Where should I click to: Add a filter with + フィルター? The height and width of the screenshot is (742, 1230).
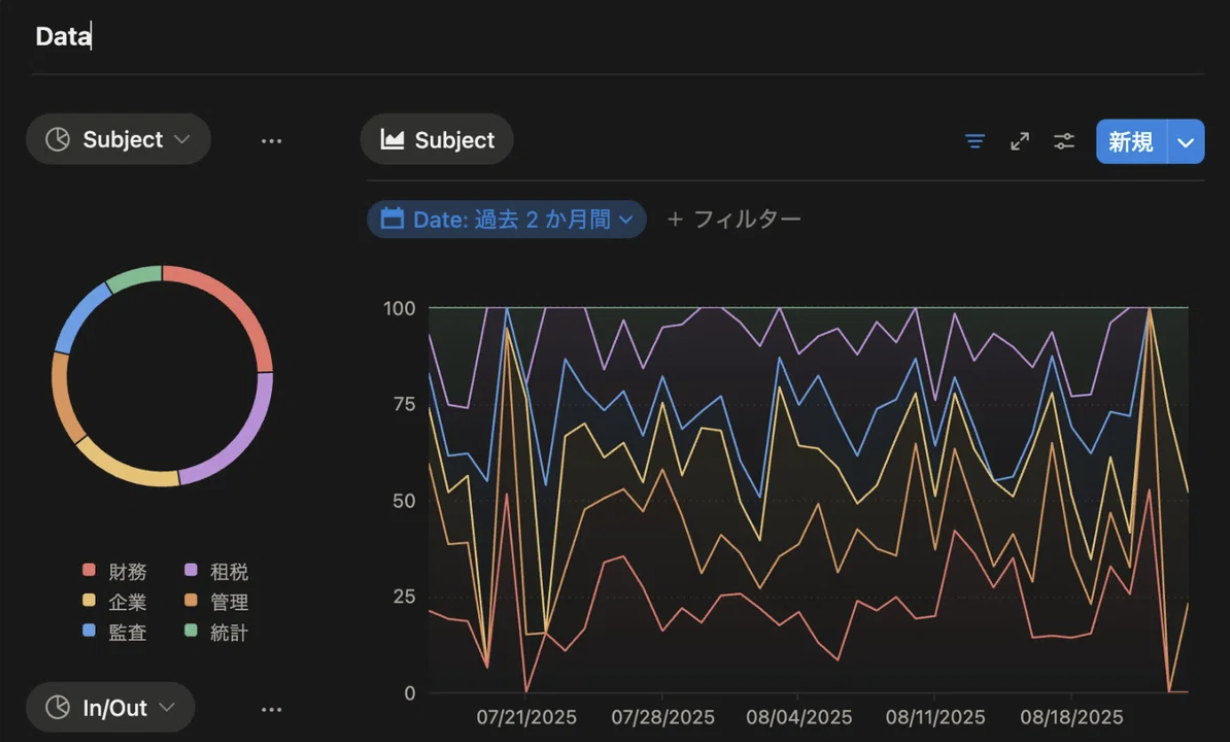(734, 219)
